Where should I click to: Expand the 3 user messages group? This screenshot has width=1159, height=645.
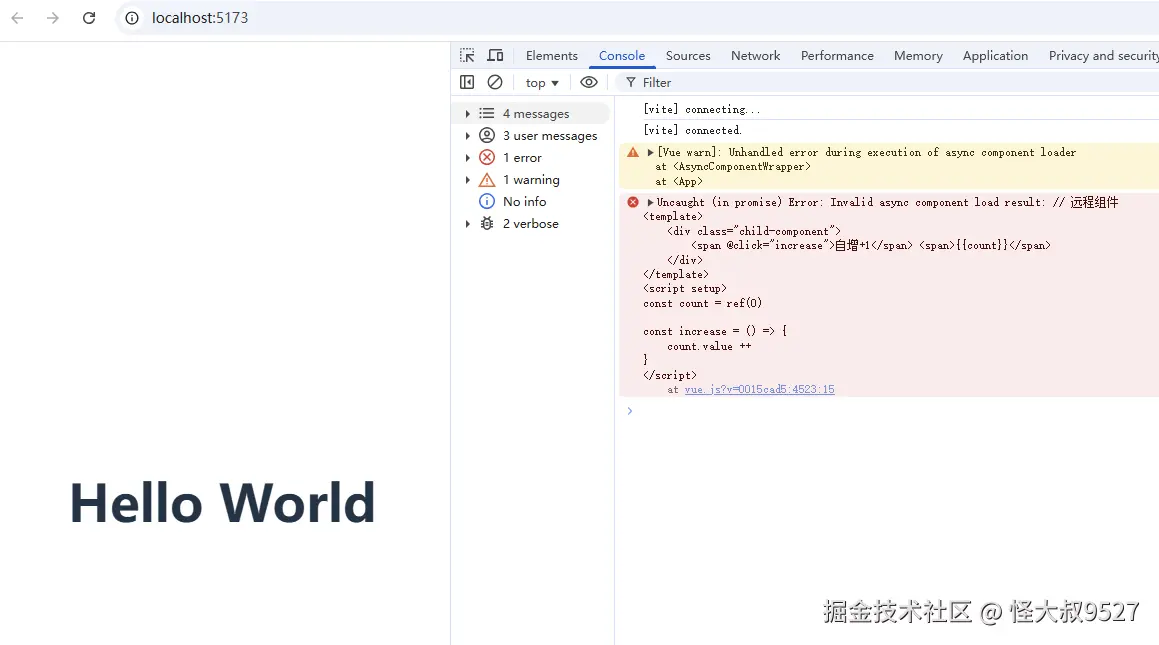(x=467, y=136)
